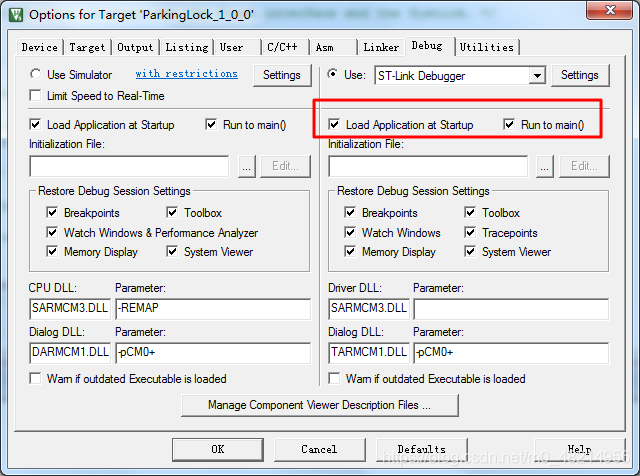Open the Utilities tab

pyautogui.click(x=487, y=47)
